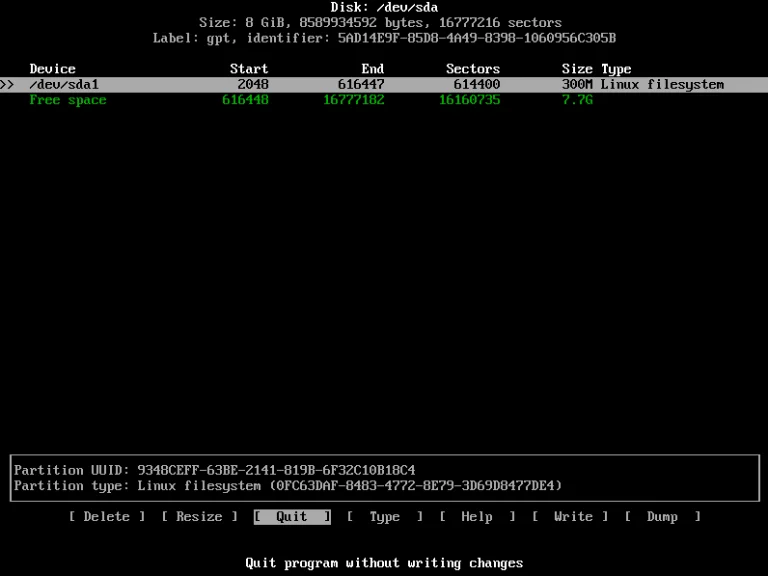This screenshot has height=576, width=768.
Task: Click the Type column header
Action: coord(616,69)
